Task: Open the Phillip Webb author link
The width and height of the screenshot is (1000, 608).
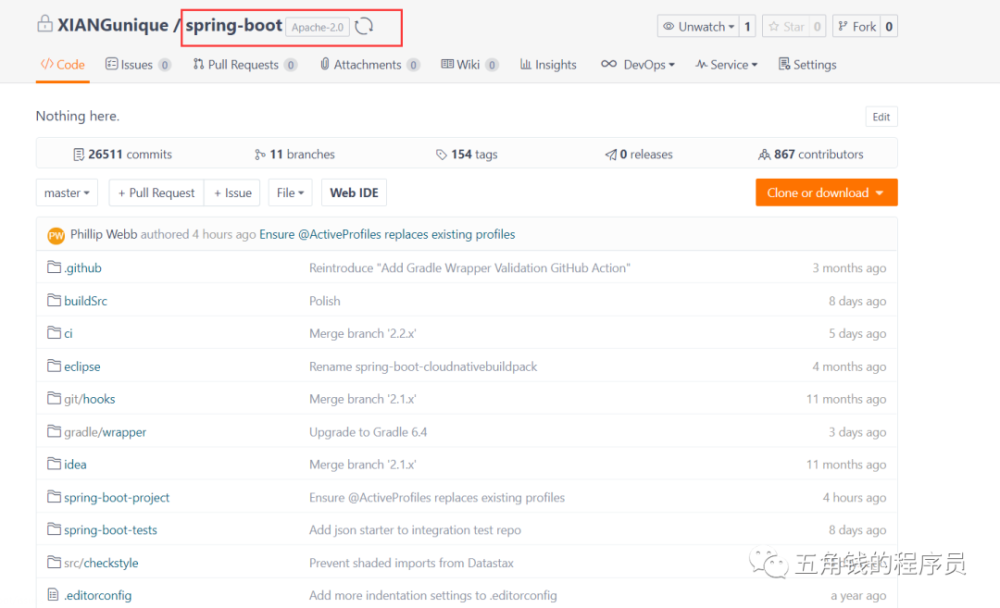Action: click(x=103, y=234)
